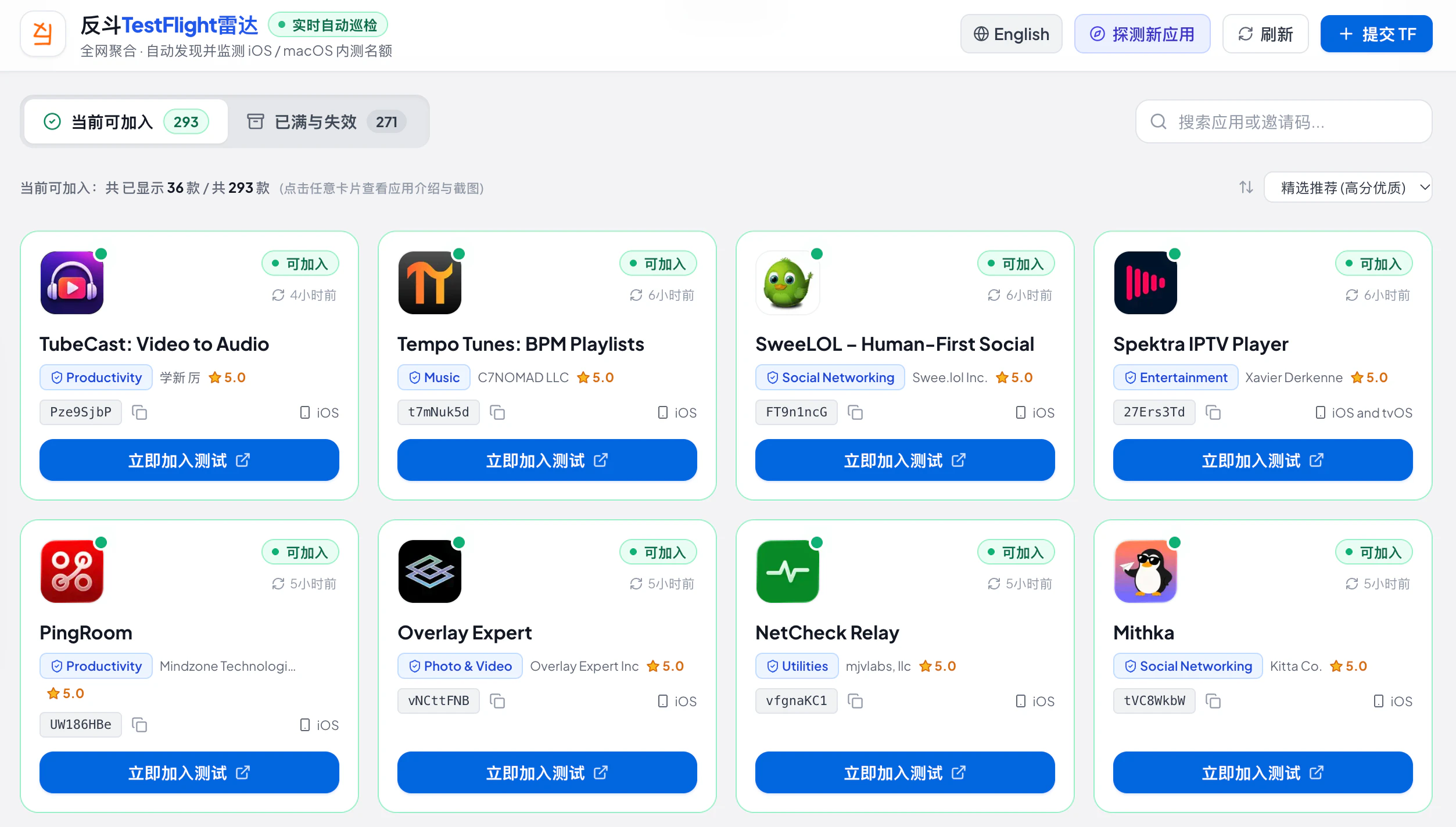
Task: Copy the Pze9SjbP invite code
Action: pyautogui.click(x=139, y=412)
